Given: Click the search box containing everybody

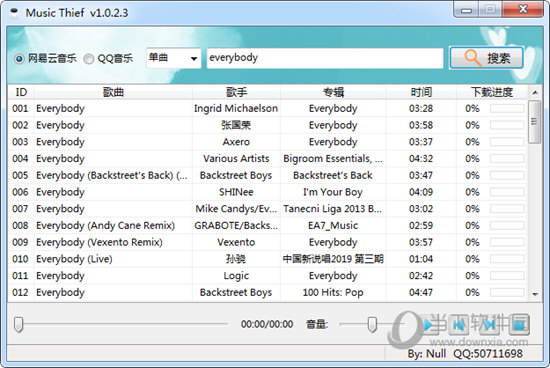Looking at the screenshot, I should (325, 58).
